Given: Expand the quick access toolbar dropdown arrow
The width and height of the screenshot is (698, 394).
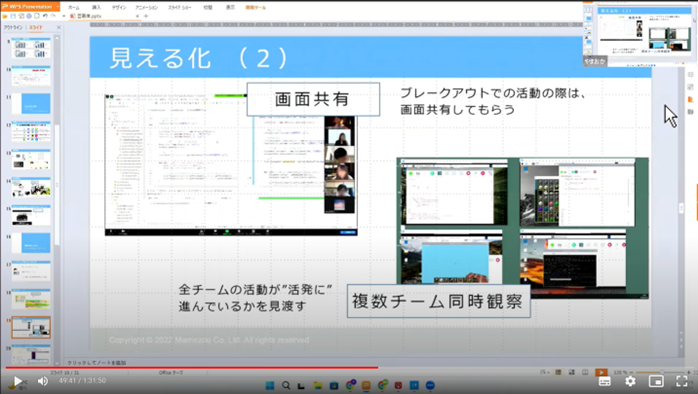Looking at the screenshot, I should pyautogui.click(x=64, y=16).
